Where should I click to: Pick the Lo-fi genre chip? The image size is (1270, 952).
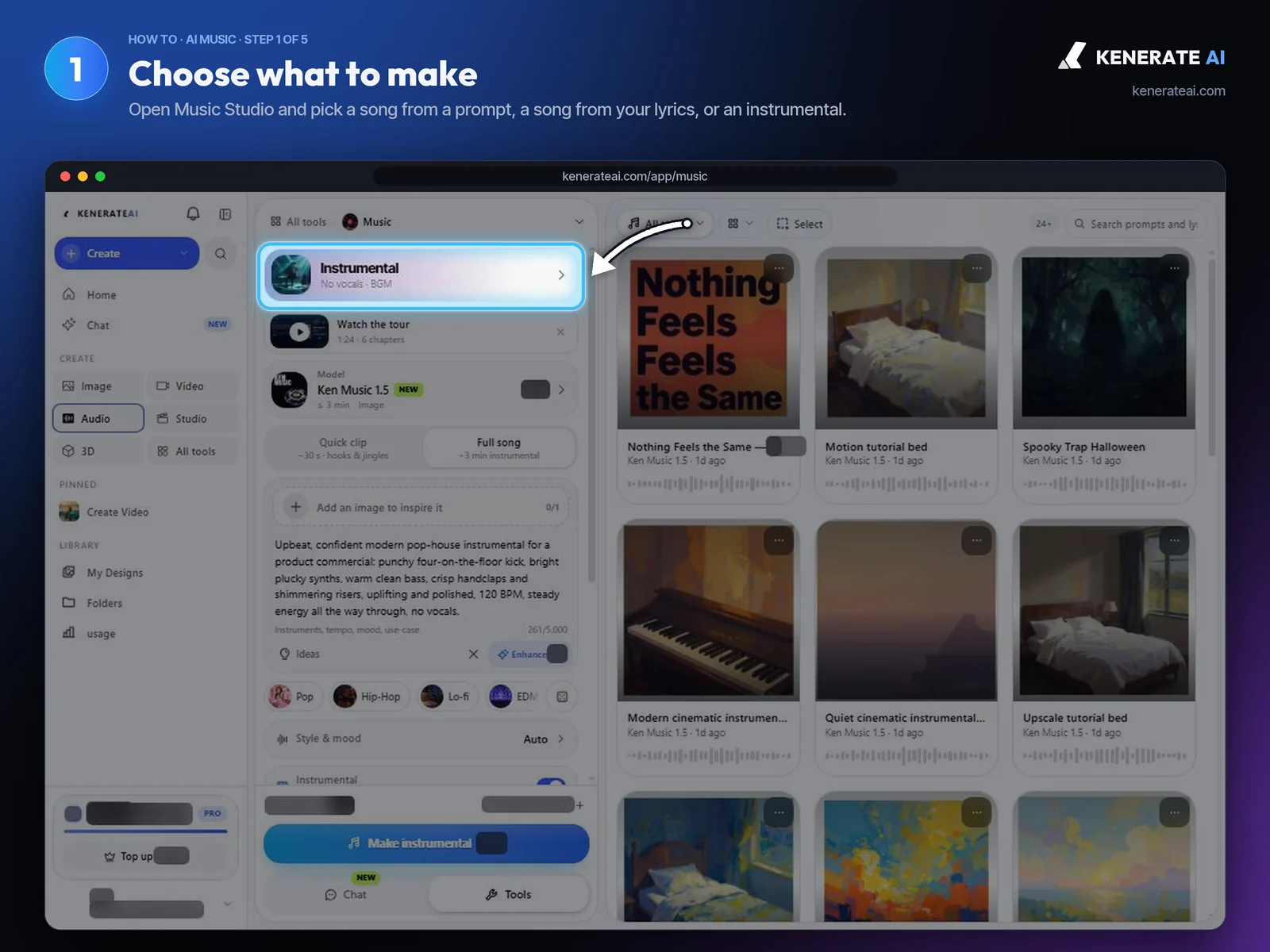447,697
